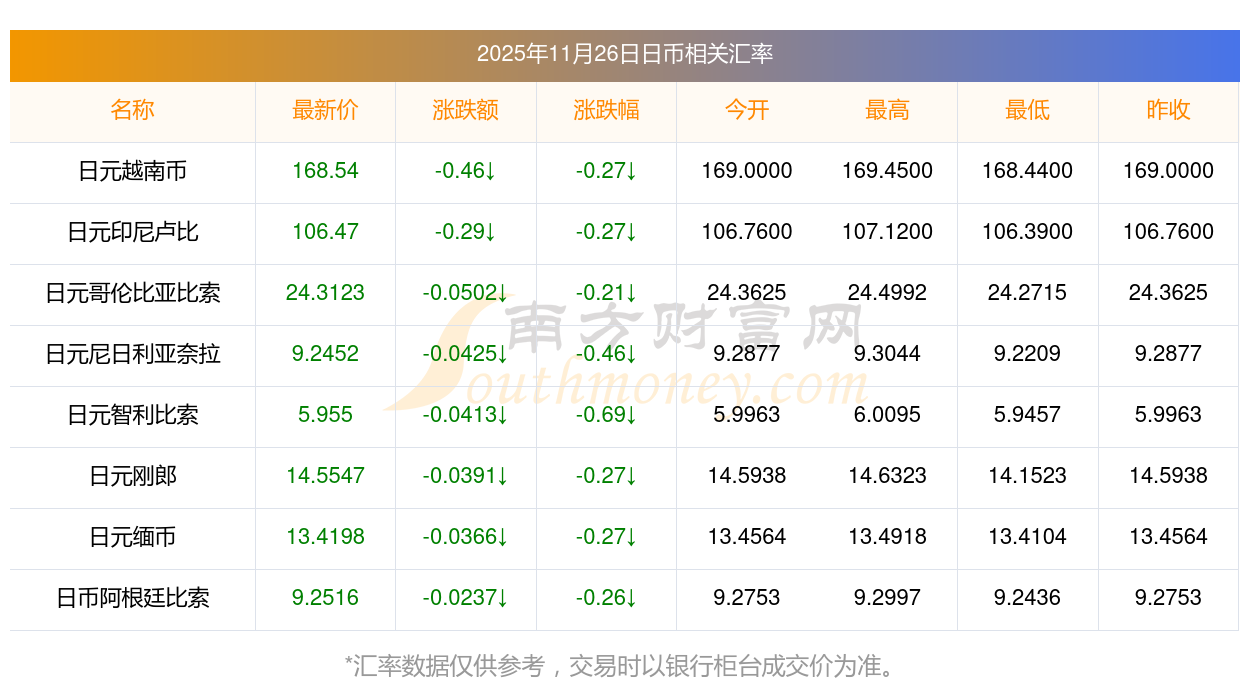This screenshot has height=697, width=1250.
Task: Click latest price 5.955
Action: click(325, 415)
